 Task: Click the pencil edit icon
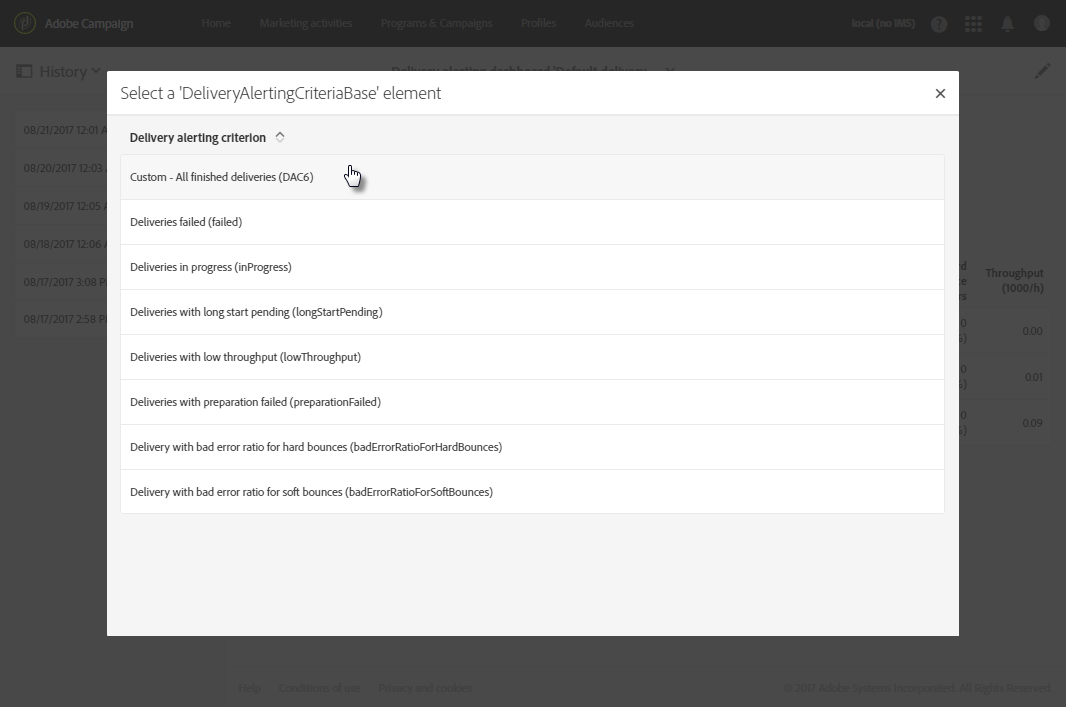coord(1043,71)
